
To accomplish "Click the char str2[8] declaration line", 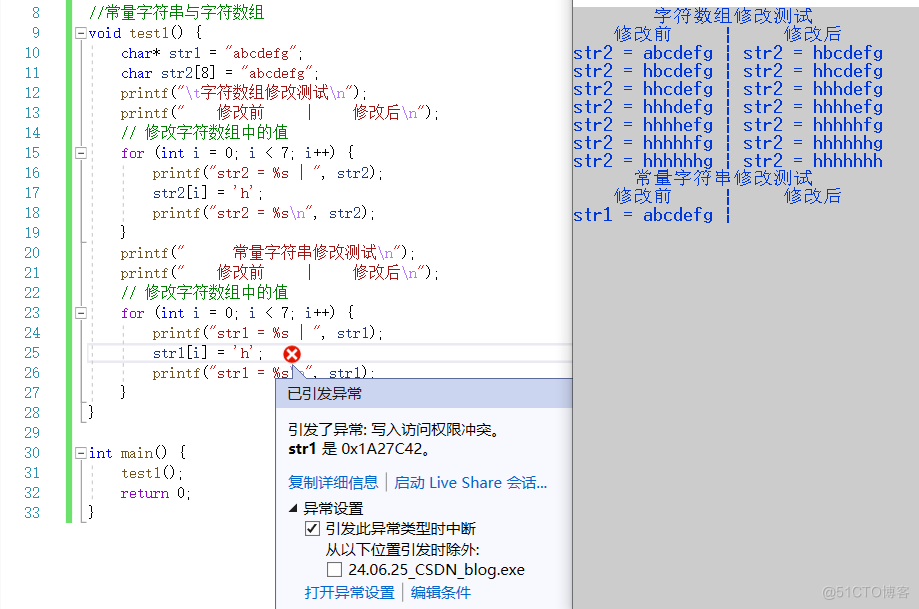I will click(220, 73).
